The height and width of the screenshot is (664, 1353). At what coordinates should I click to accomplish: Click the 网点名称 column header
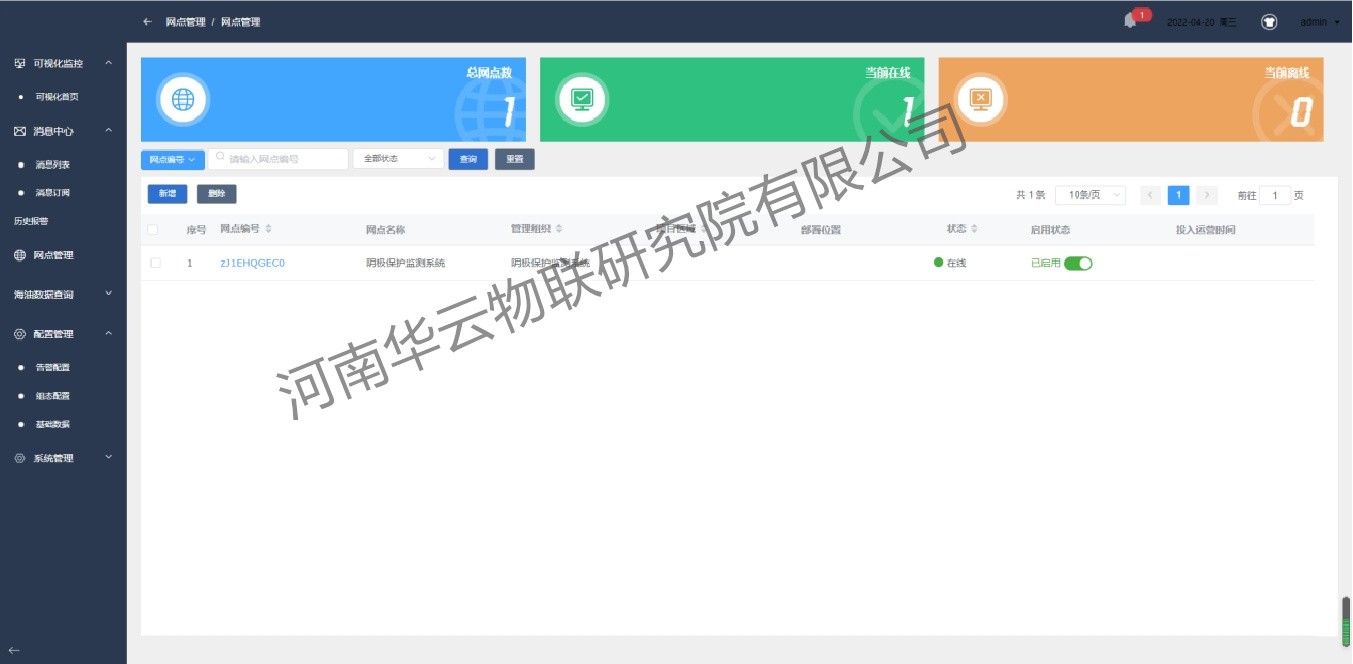click(386, 230)
